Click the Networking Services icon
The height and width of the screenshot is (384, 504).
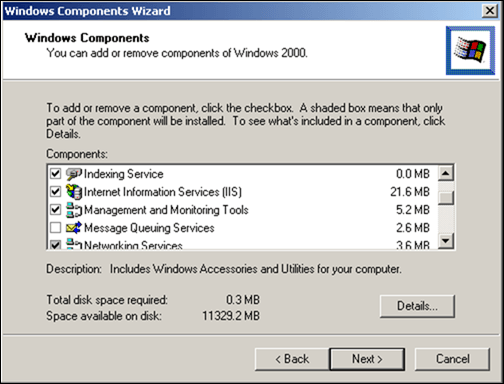(x=74, y=244)
